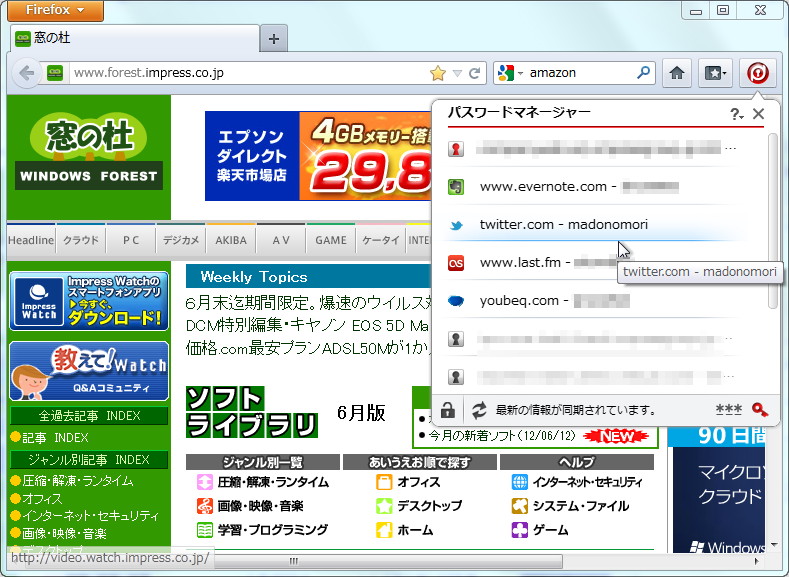Open sidebar 圧縮・解凍・ランタイム link
This screenshot has width=789, height=577.
[x=77, y=481]
